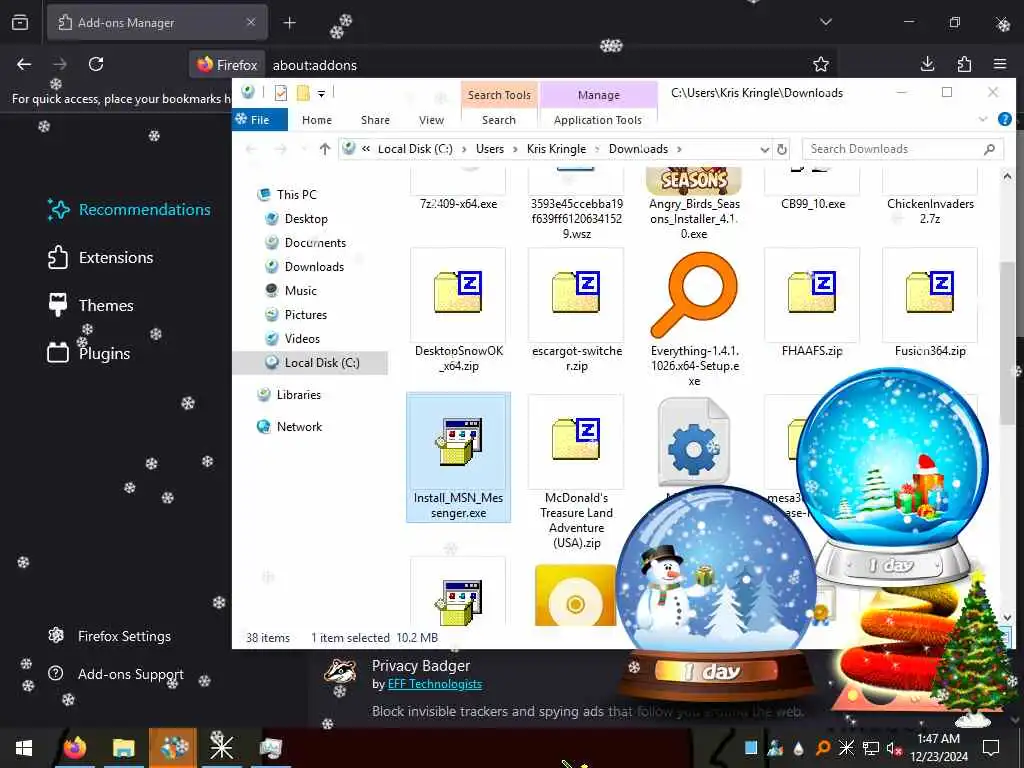1024x768 pixels.
Task: Refresh the Downloads folder
Action: [782, 150]
